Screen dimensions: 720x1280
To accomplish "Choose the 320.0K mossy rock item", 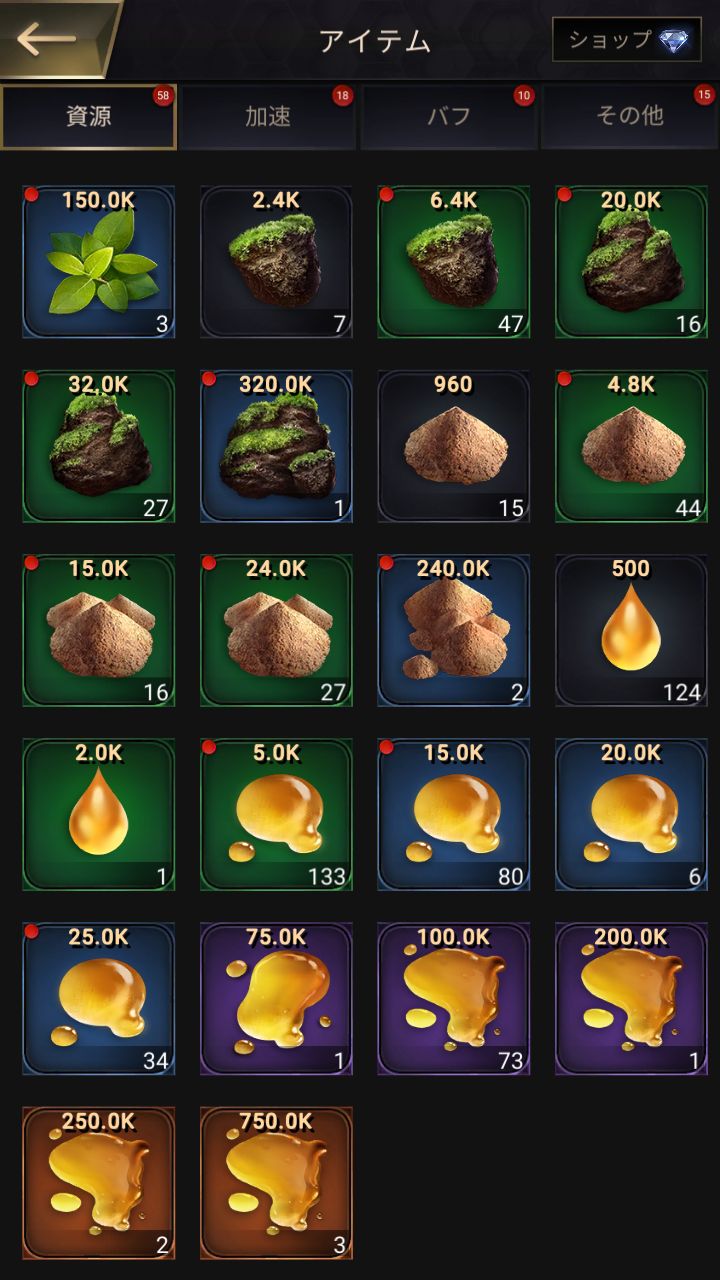I will [x=277, y=446].
